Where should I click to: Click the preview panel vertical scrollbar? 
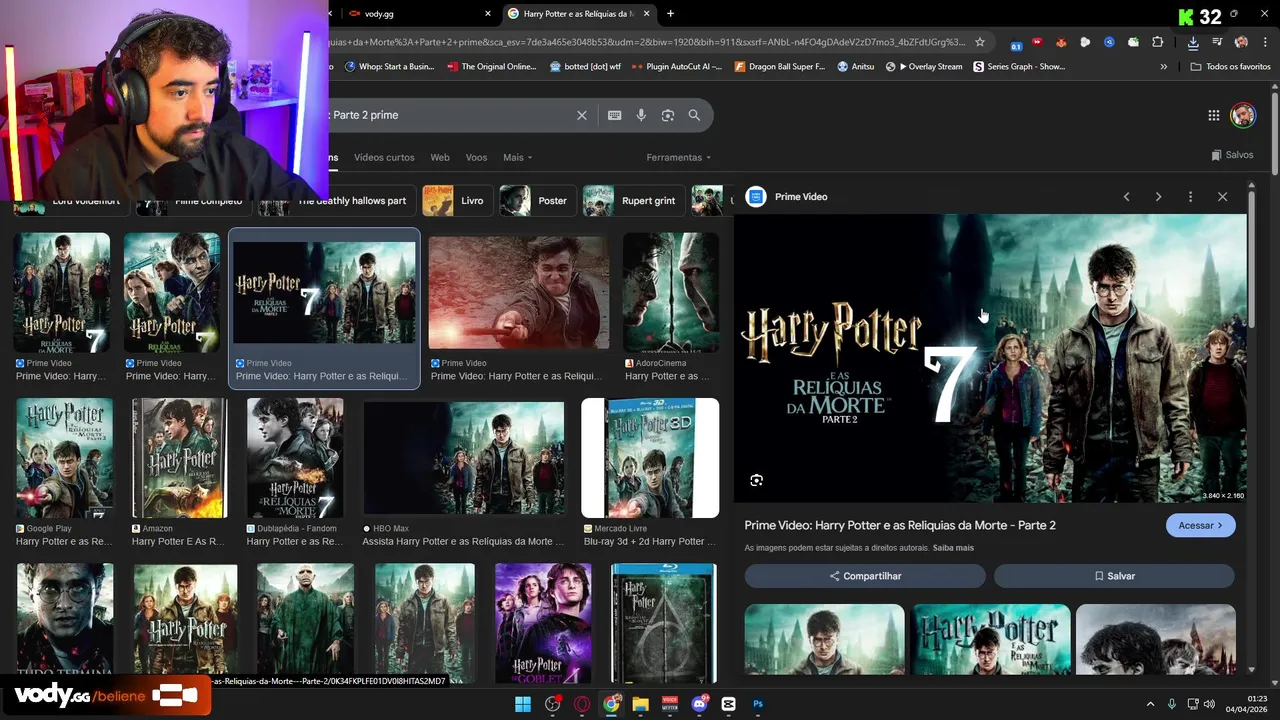[1251, 258]
